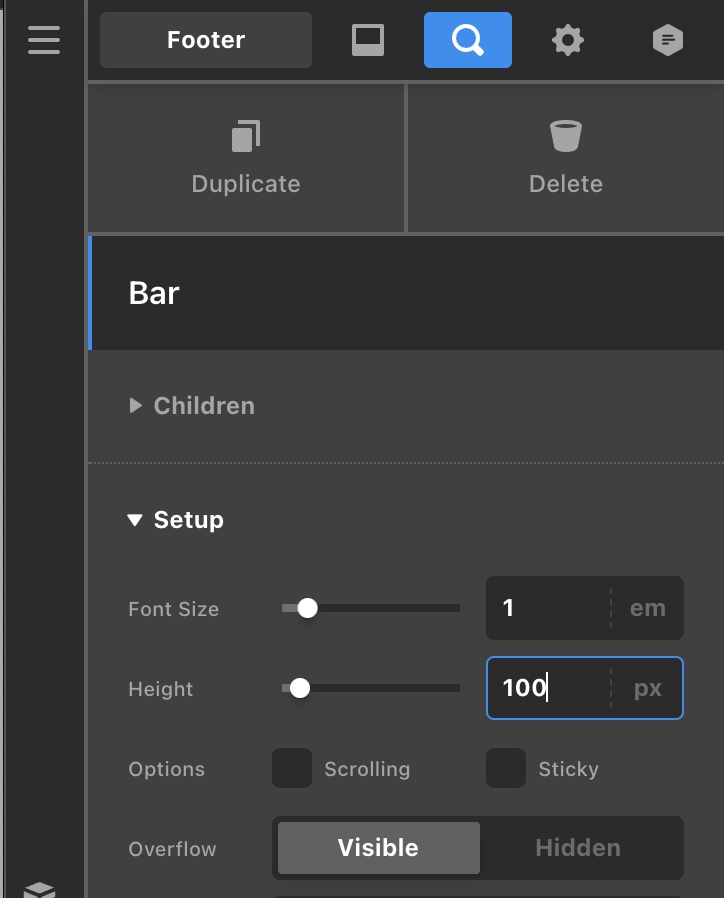724x898 pixels.
Task: Switch to the Footer tab
Action: pos(206,40)
